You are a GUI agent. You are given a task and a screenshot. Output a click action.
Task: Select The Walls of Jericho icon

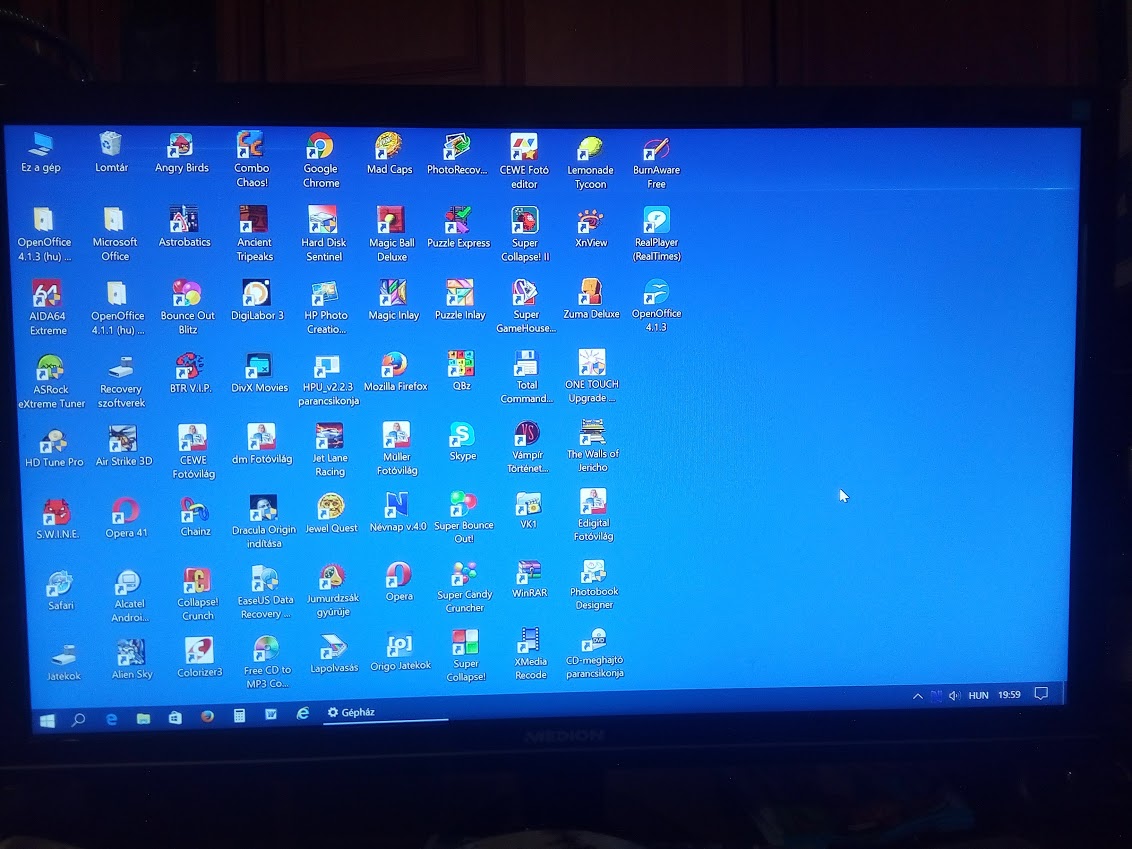592,445
